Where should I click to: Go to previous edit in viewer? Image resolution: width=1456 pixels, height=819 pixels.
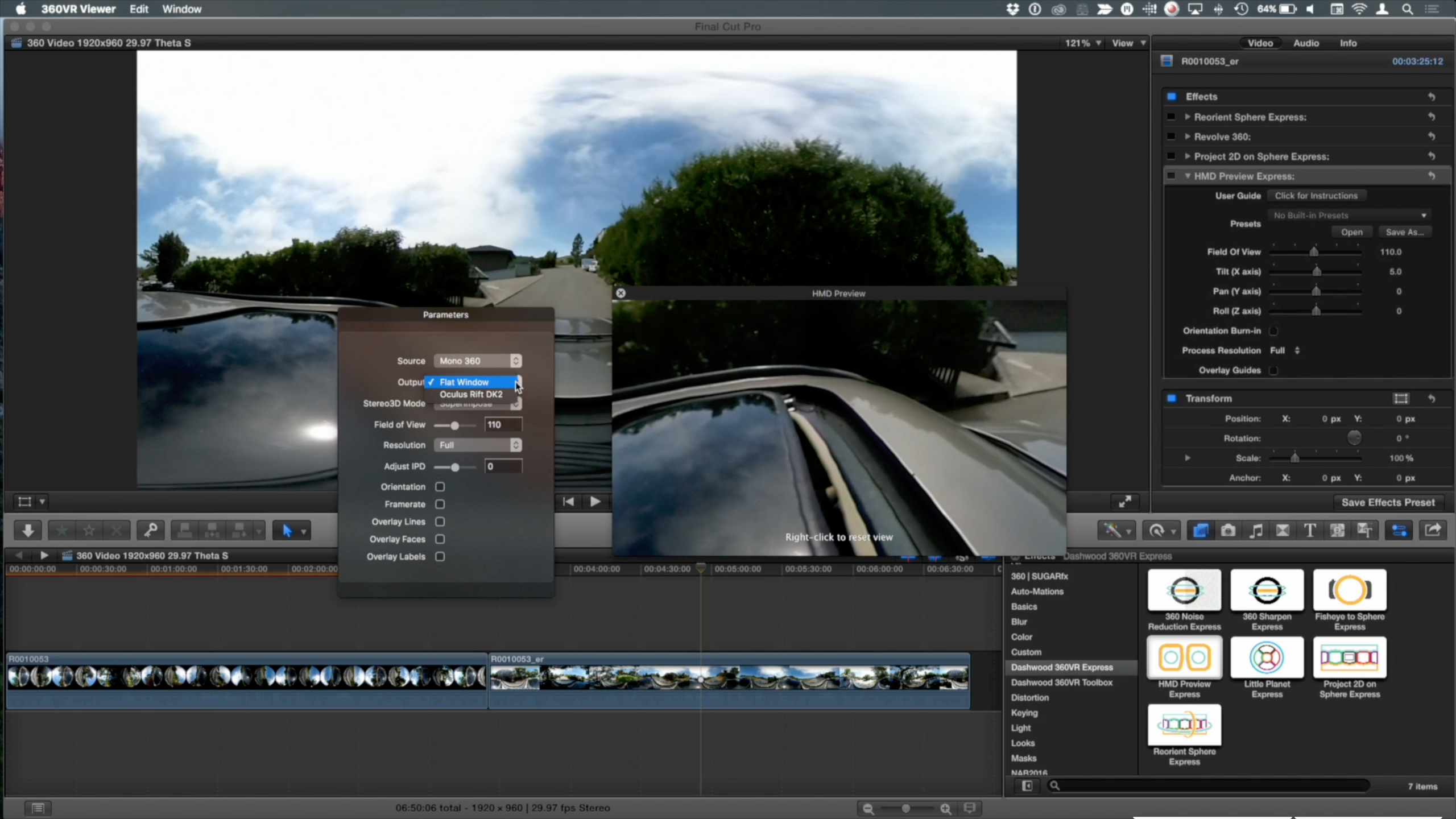point(568,501)
